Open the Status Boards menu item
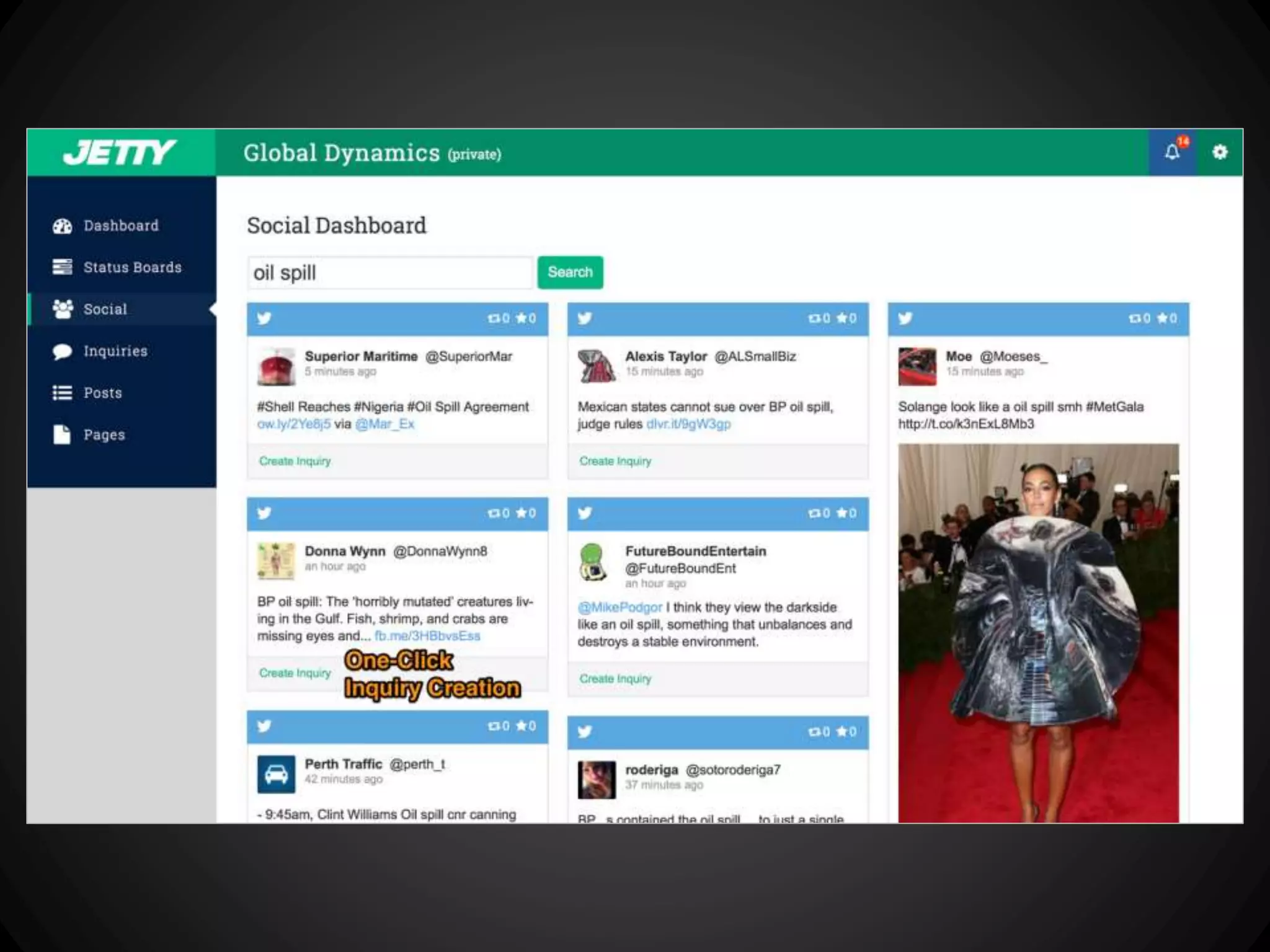Screen dimensions: 1270x952 coord(132,268)
